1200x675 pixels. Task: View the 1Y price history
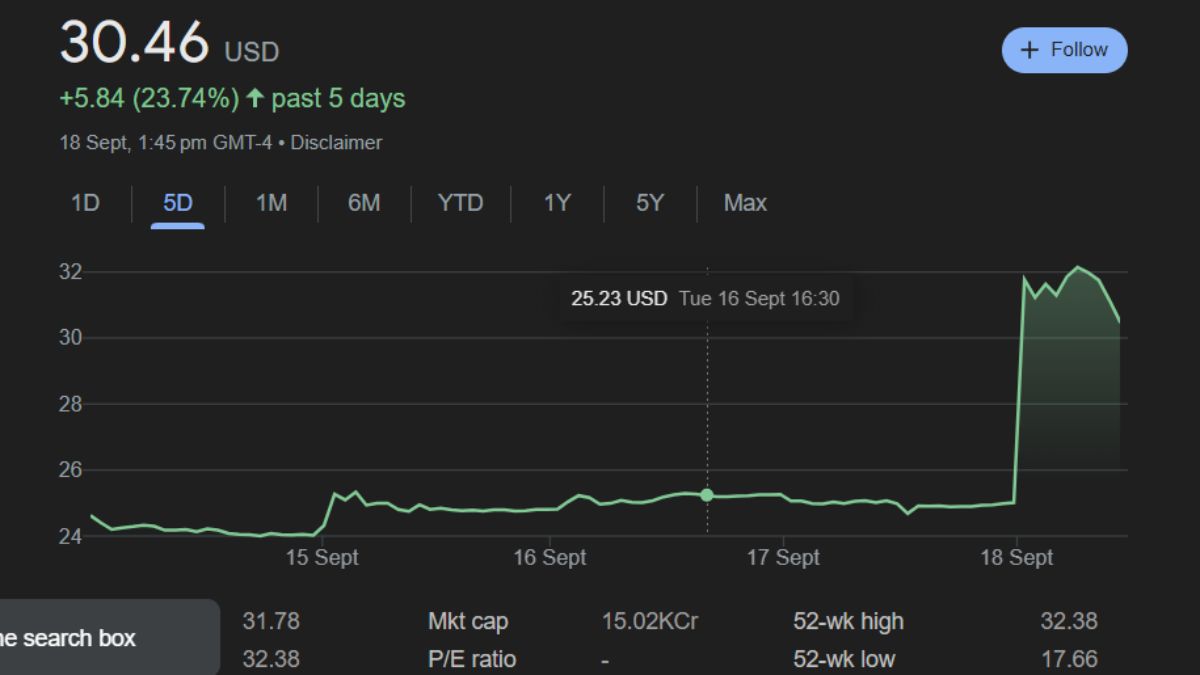(x=557, y=203)
